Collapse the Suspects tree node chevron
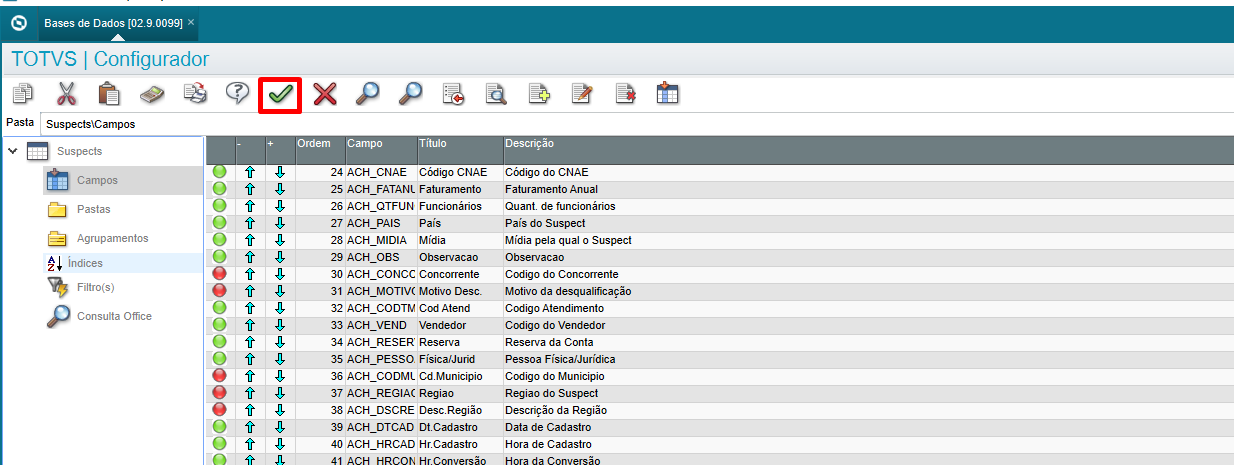The width and height of the screenshot is (1234, 465). tap(13, 152)
